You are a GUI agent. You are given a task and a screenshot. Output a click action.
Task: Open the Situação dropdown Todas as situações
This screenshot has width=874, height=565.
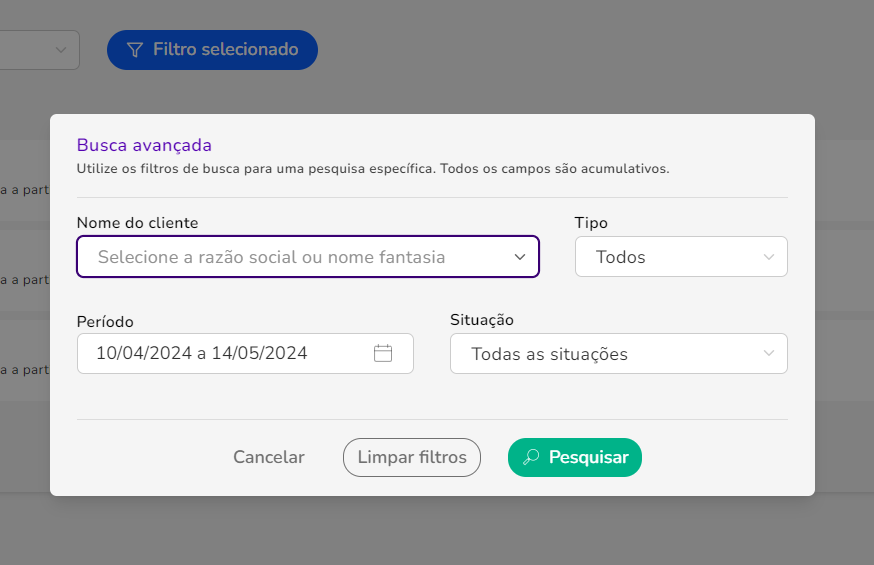click(619, 354)
